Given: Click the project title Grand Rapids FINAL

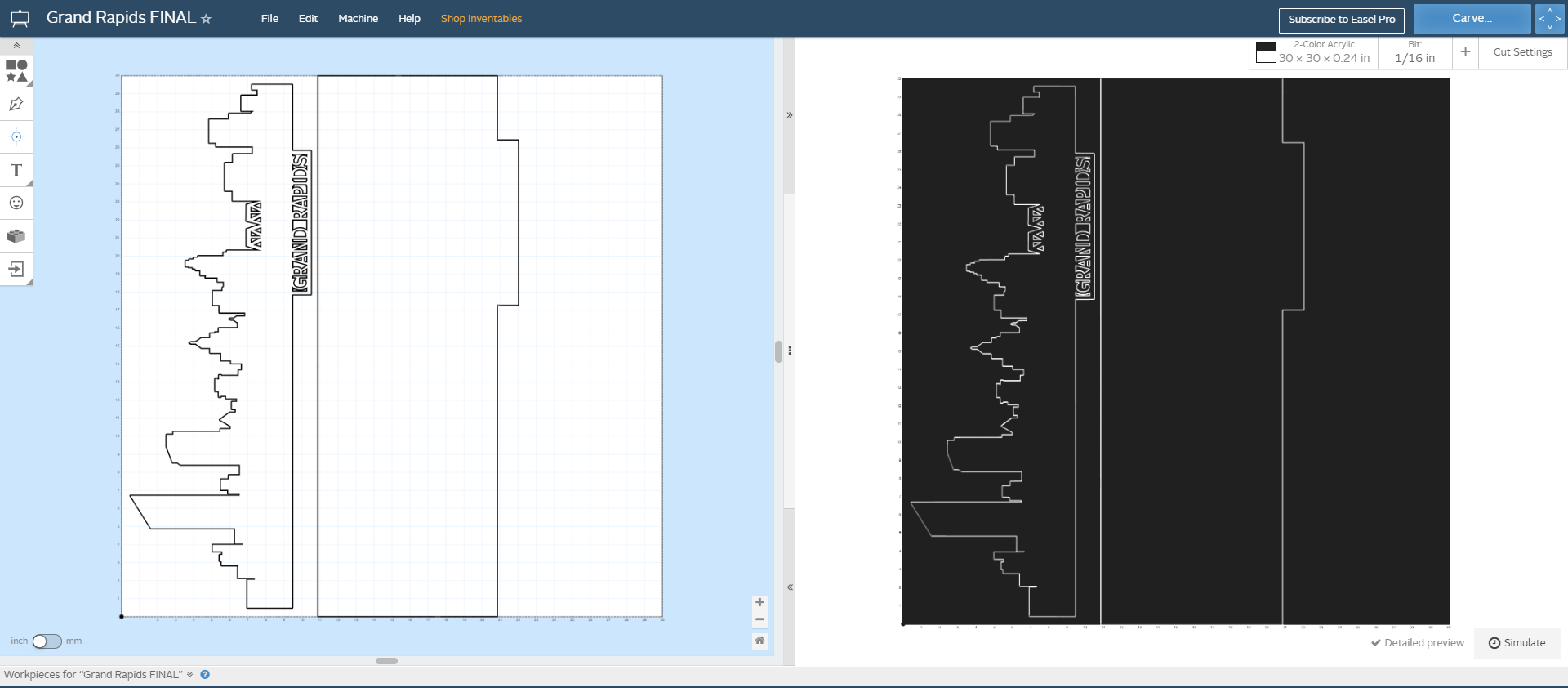Looking at the screenshot, I should pyautogui.click(x=121, y=18).
